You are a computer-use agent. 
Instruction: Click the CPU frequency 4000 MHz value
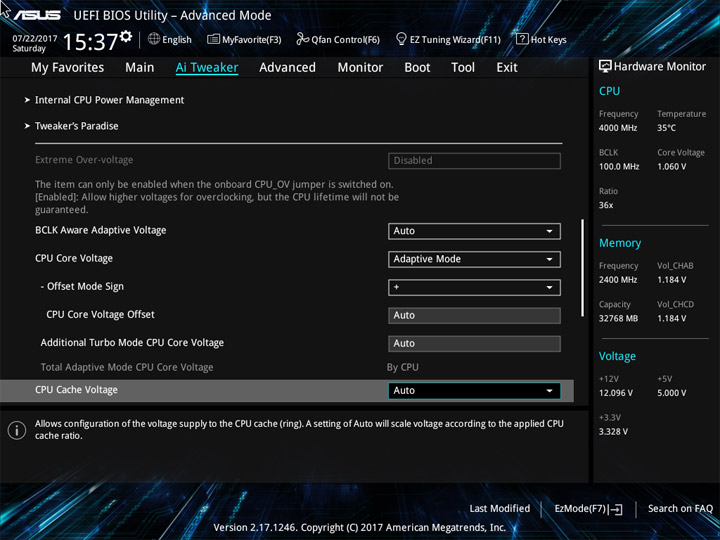(618, 128)
